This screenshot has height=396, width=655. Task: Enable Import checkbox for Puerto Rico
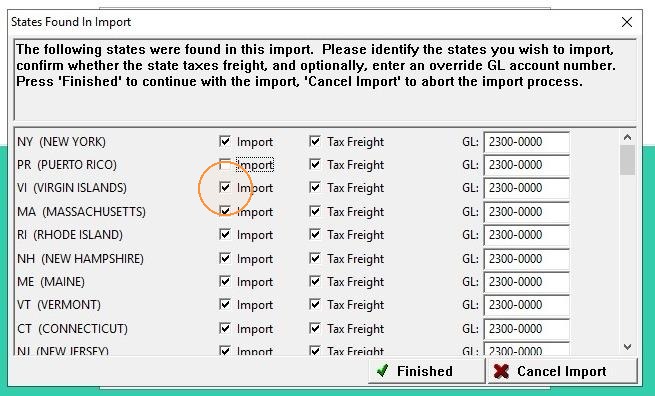click(x=225, y=165)
